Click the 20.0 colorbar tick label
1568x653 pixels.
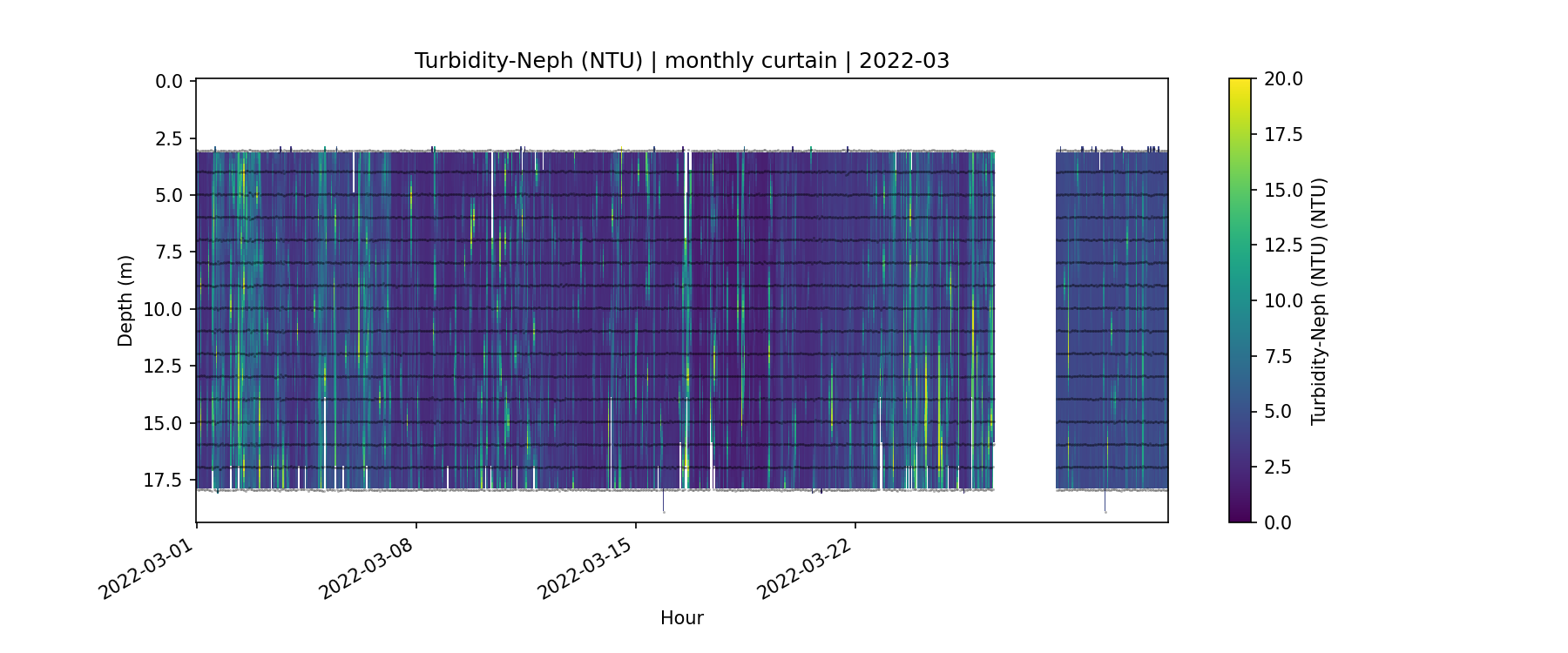pos(1283,79)
